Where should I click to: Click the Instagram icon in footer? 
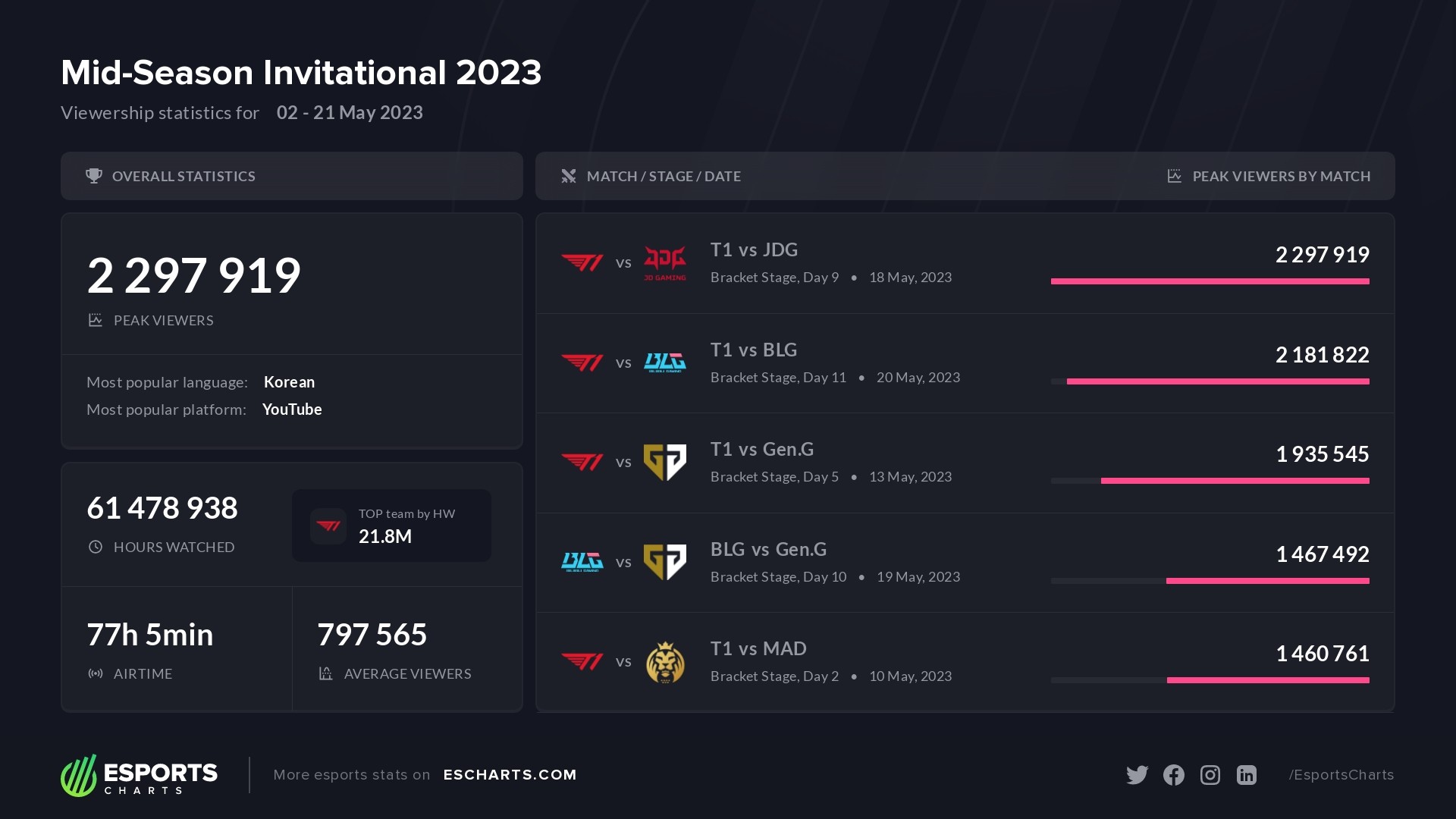[1210, 775]
